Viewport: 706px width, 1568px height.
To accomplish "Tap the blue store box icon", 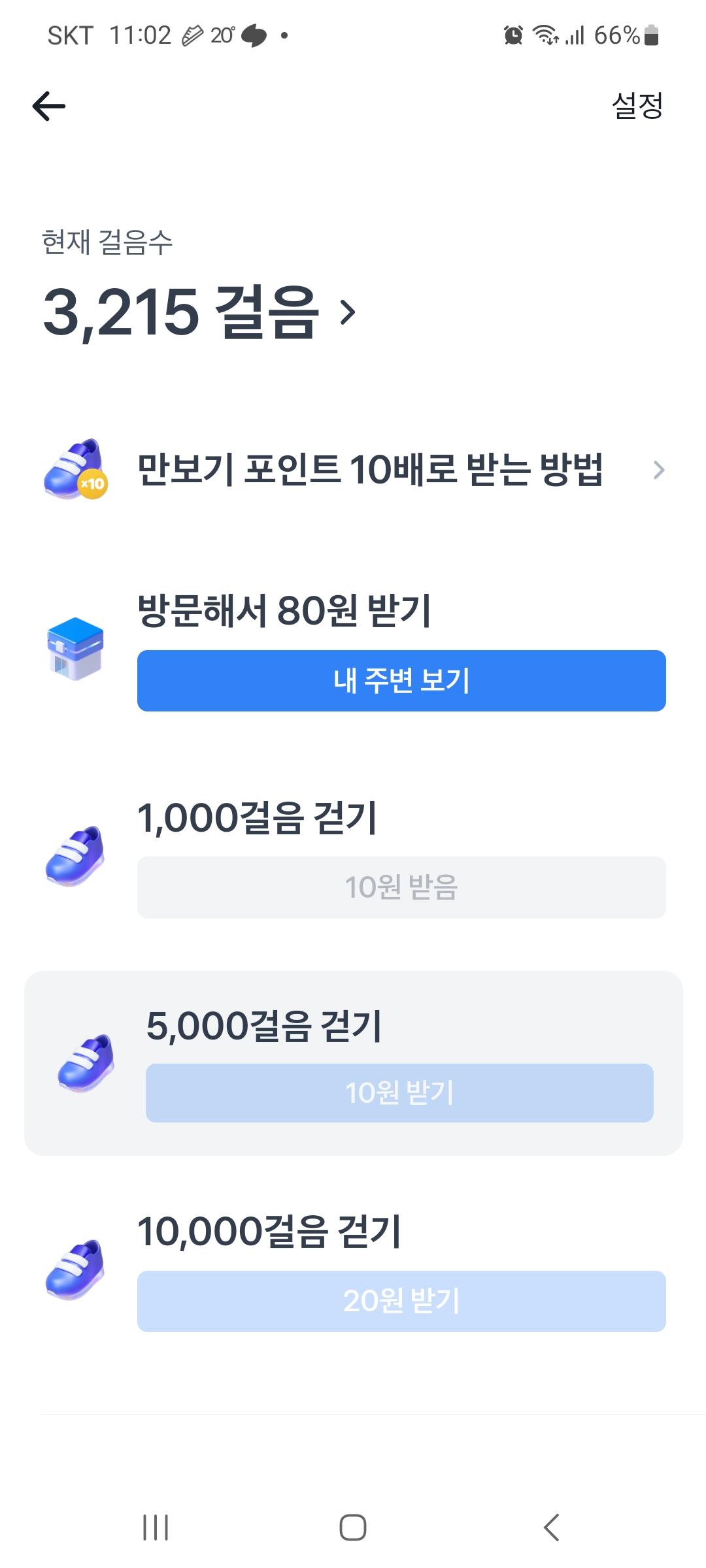I will [x=76, y=648].
